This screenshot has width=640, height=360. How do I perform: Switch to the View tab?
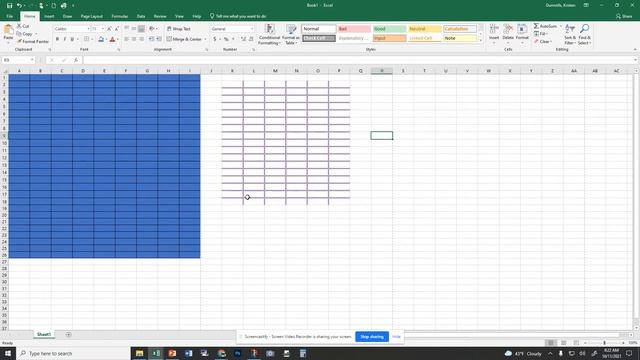tap(179, 16)
